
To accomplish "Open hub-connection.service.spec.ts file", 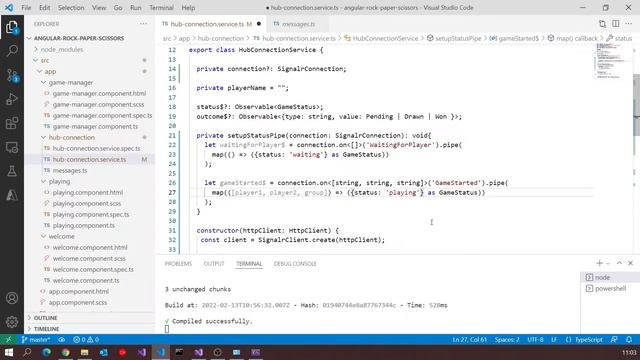I will (x=96, y=149).
